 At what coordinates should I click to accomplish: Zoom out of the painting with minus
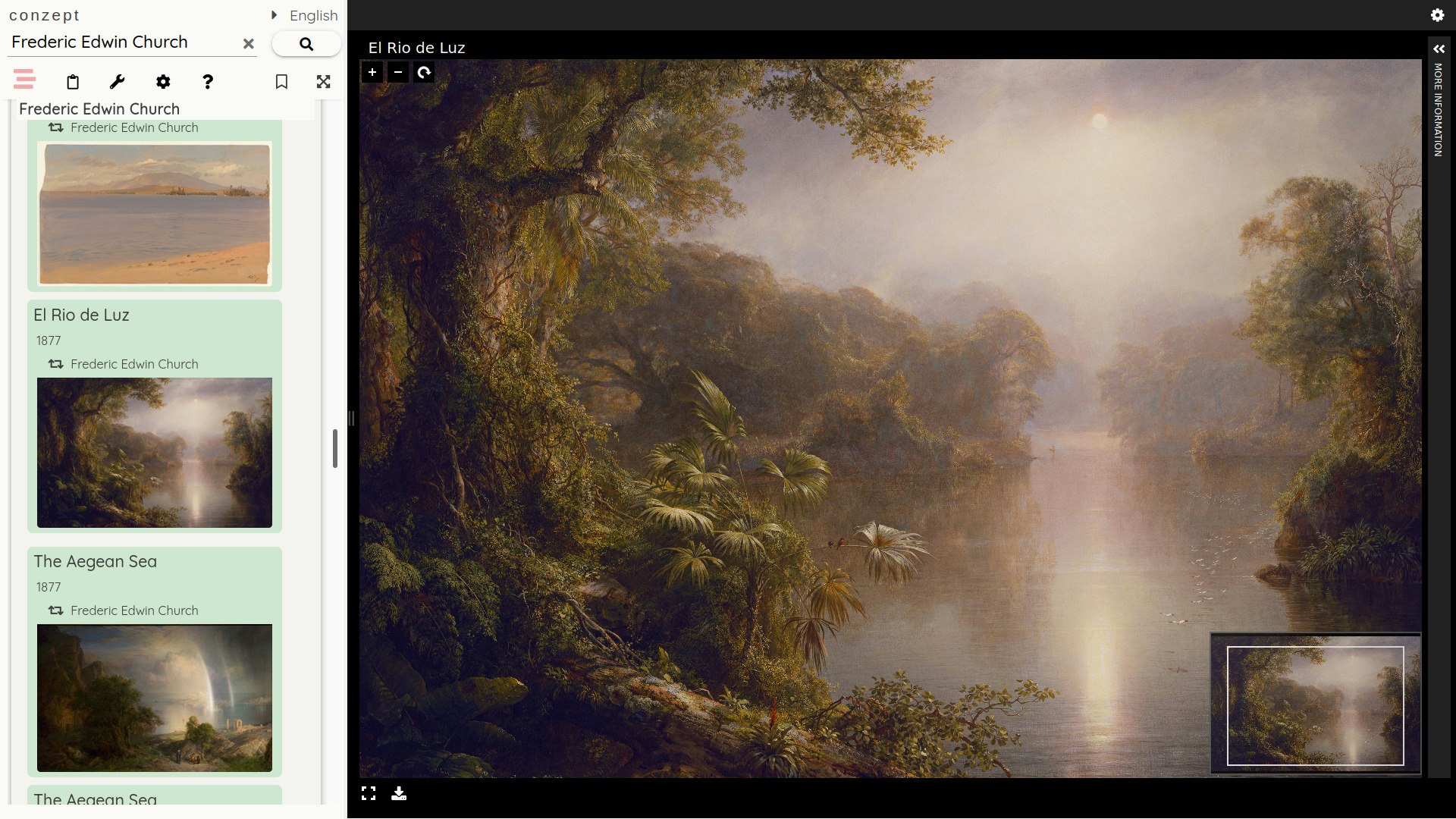(398, 72)
